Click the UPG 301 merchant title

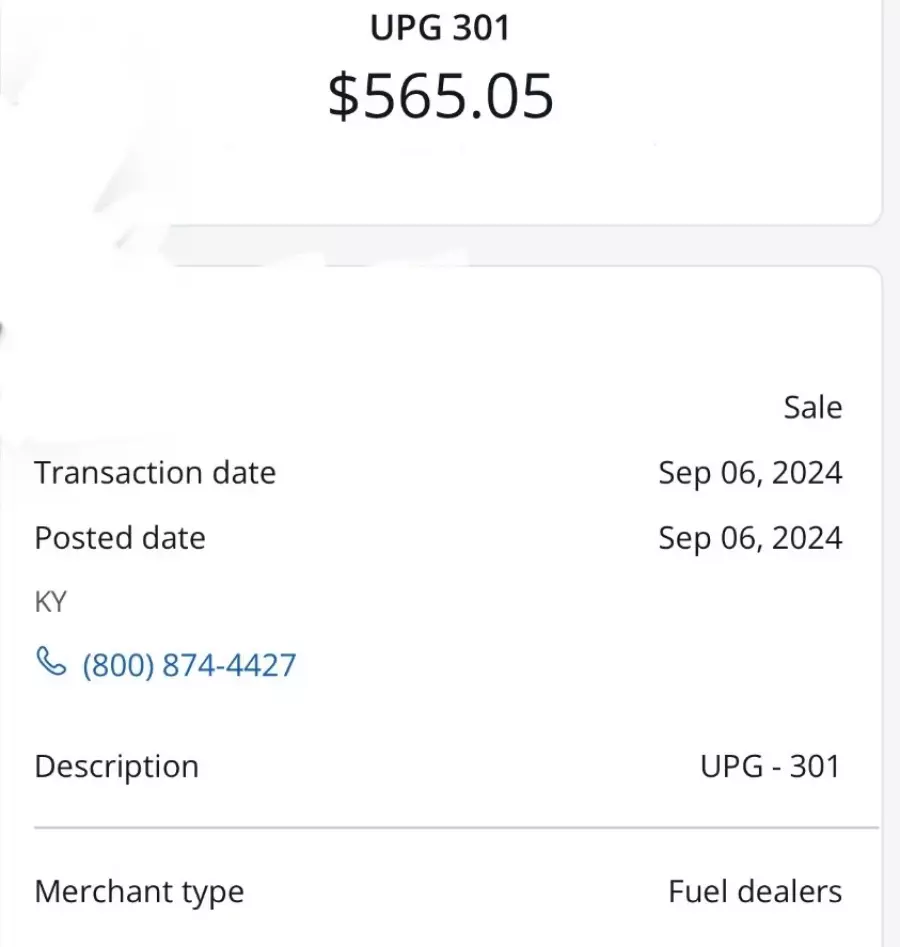tap(440, 28)
